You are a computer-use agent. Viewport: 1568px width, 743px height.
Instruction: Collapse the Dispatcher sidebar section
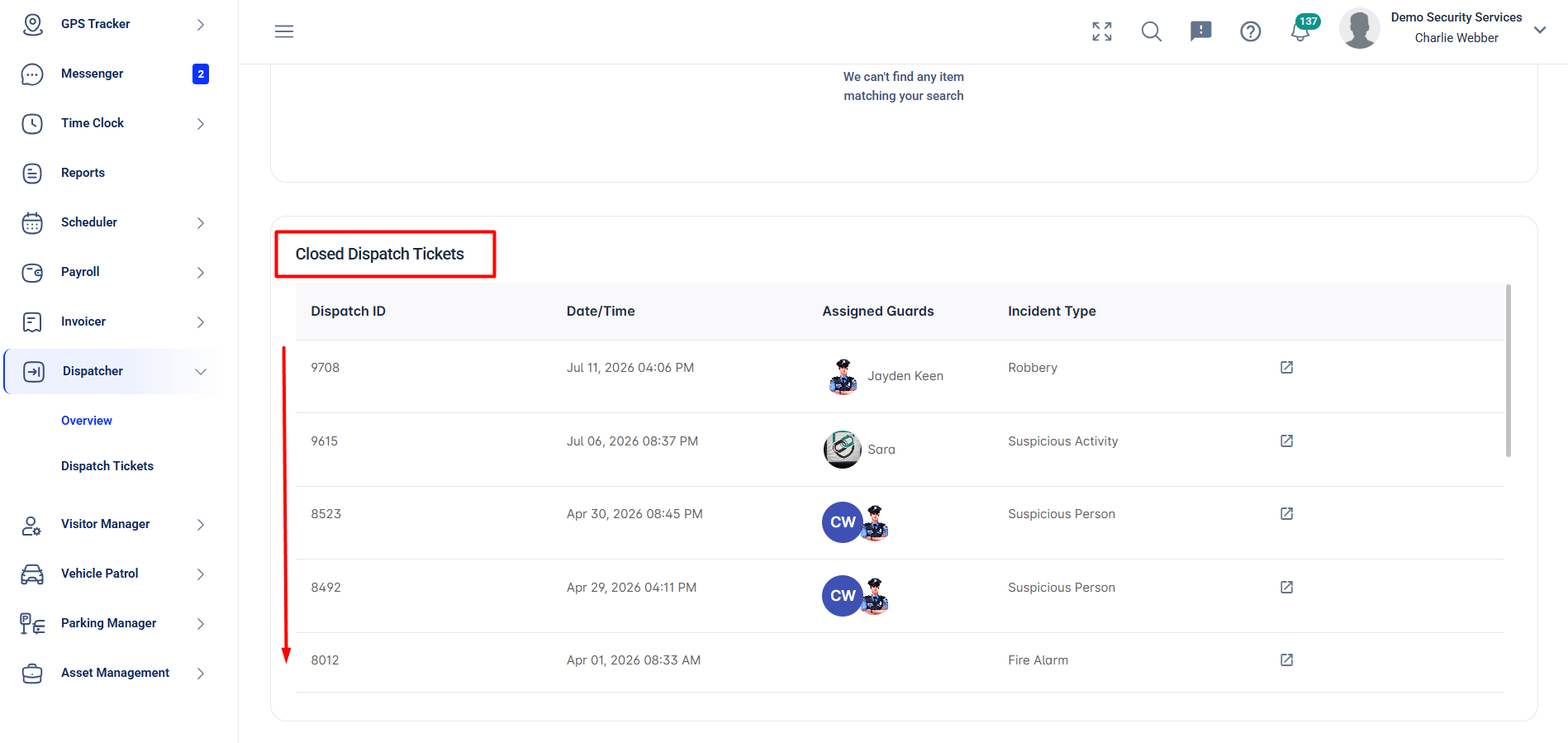point(114,371)
